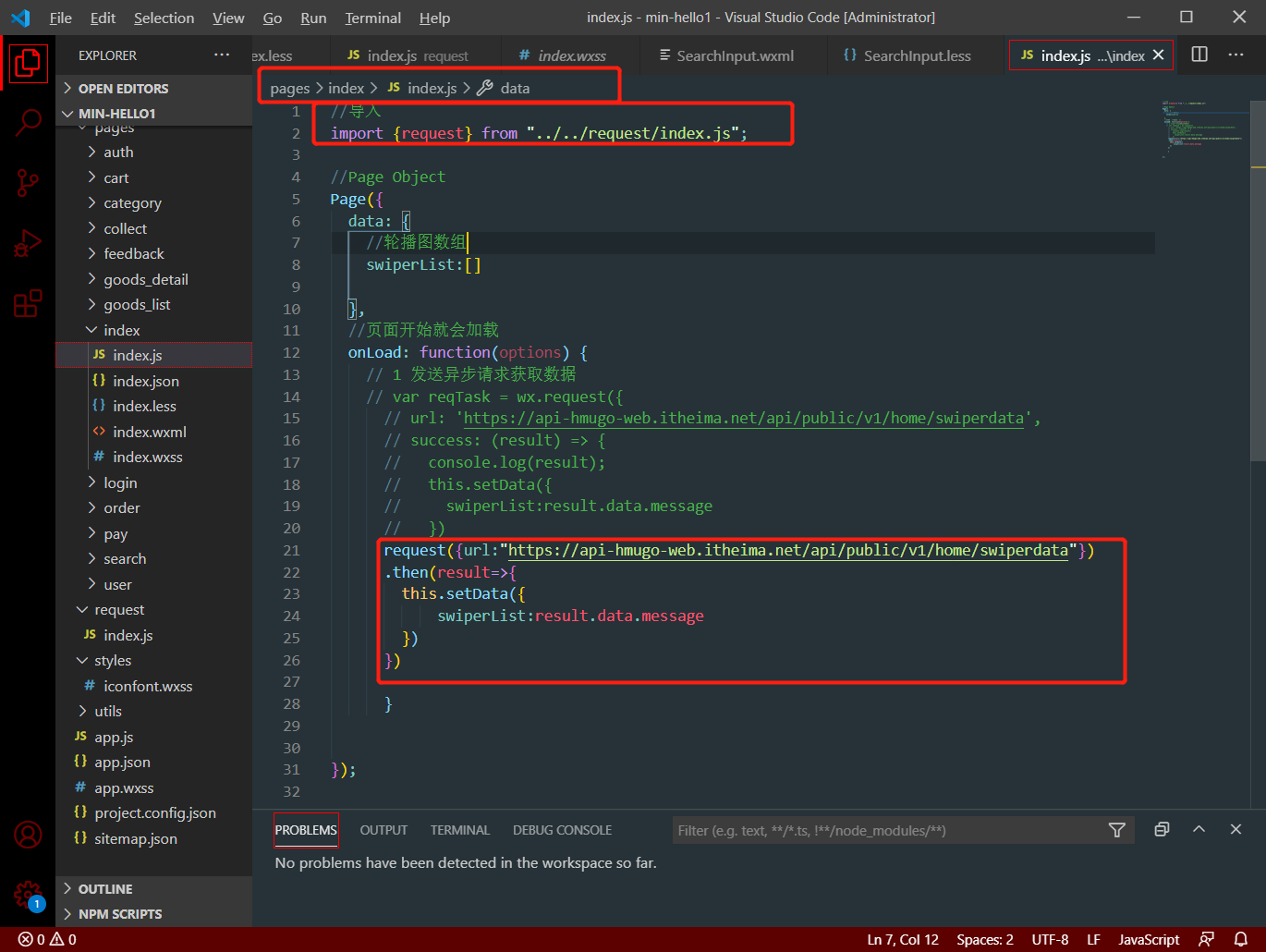Open the Explorer view in activity bar
Screen dimensions: 1266x952
(28, 64)
